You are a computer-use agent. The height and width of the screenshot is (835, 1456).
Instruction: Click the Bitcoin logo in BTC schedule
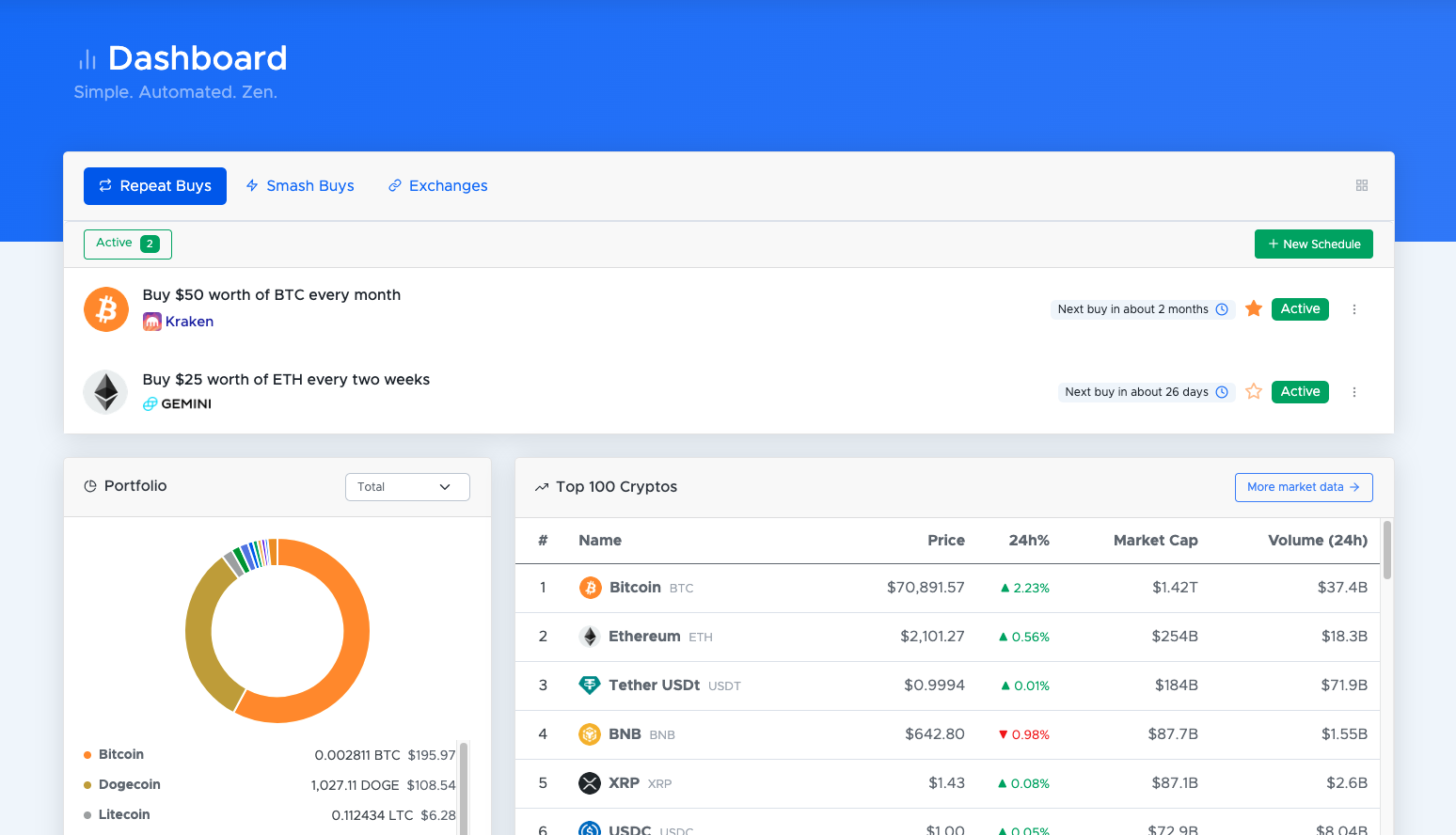click(106, 309)
